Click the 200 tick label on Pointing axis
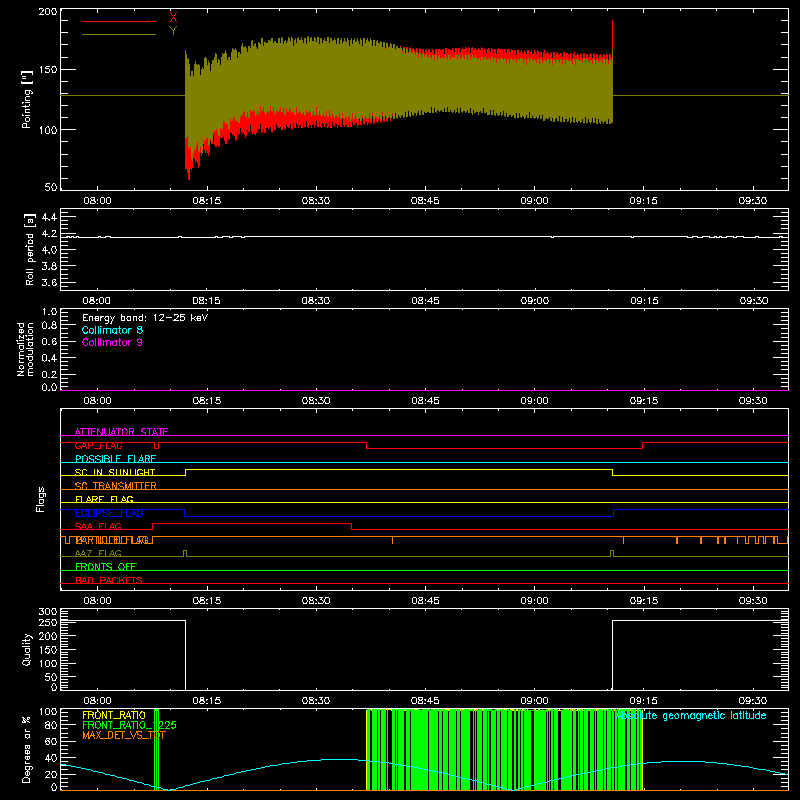 (48, 11)
